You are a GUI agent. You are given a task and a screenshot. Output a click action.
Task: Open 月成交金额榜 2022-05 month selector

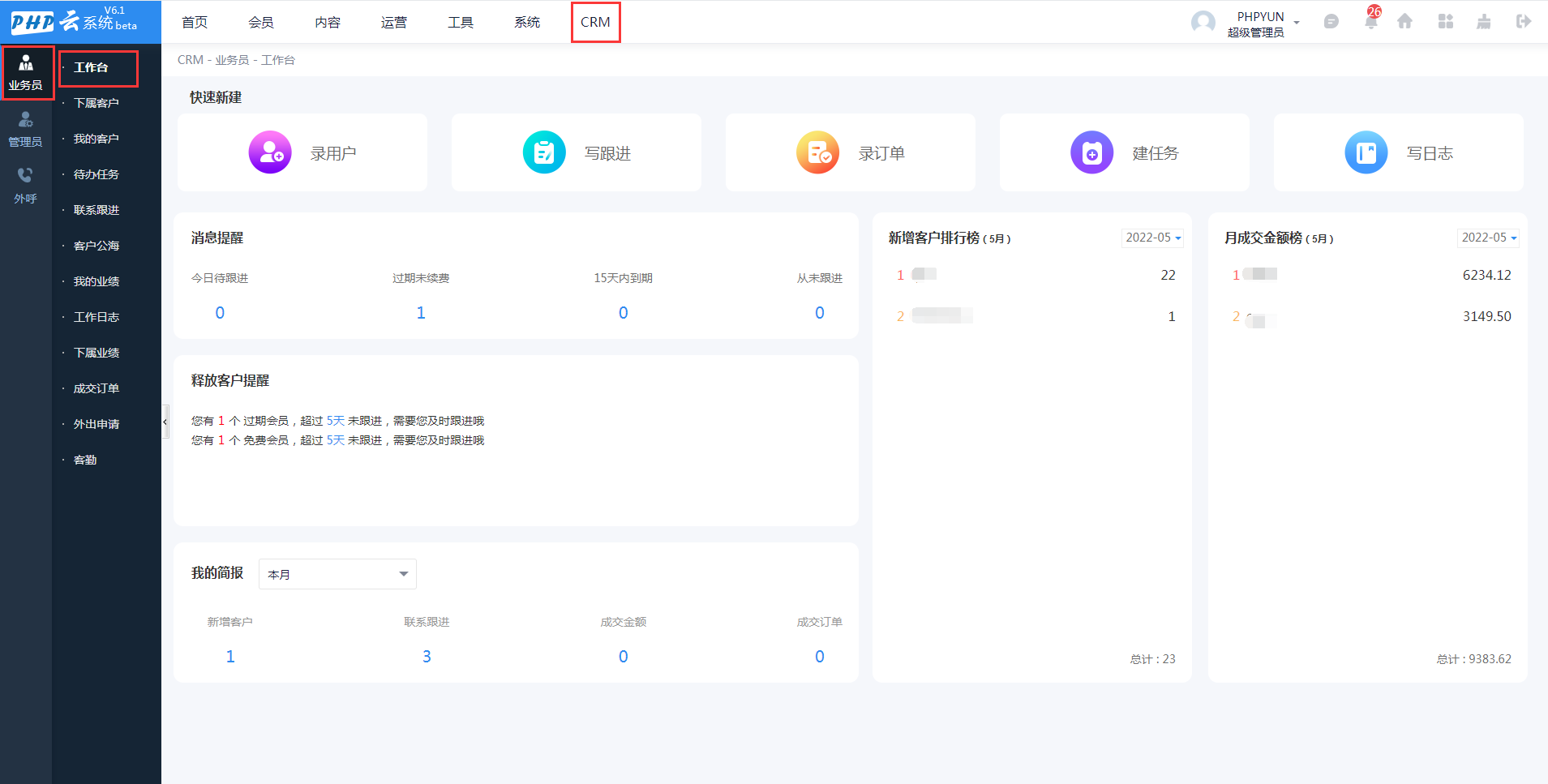tap(1489, 238)
